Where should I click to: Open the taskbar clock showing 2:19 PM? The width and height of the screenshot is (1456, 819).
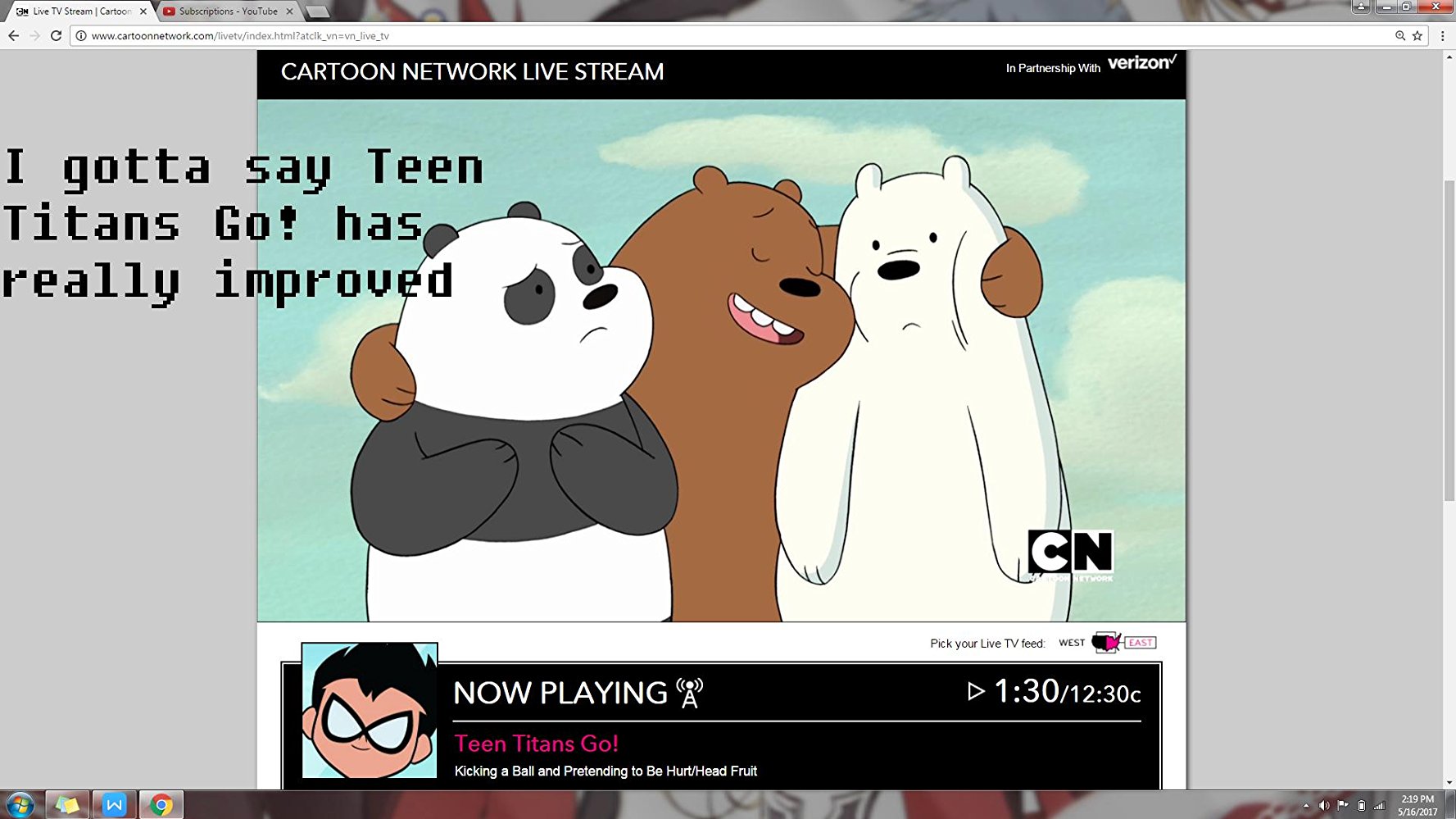click(x=1417, y=805)
